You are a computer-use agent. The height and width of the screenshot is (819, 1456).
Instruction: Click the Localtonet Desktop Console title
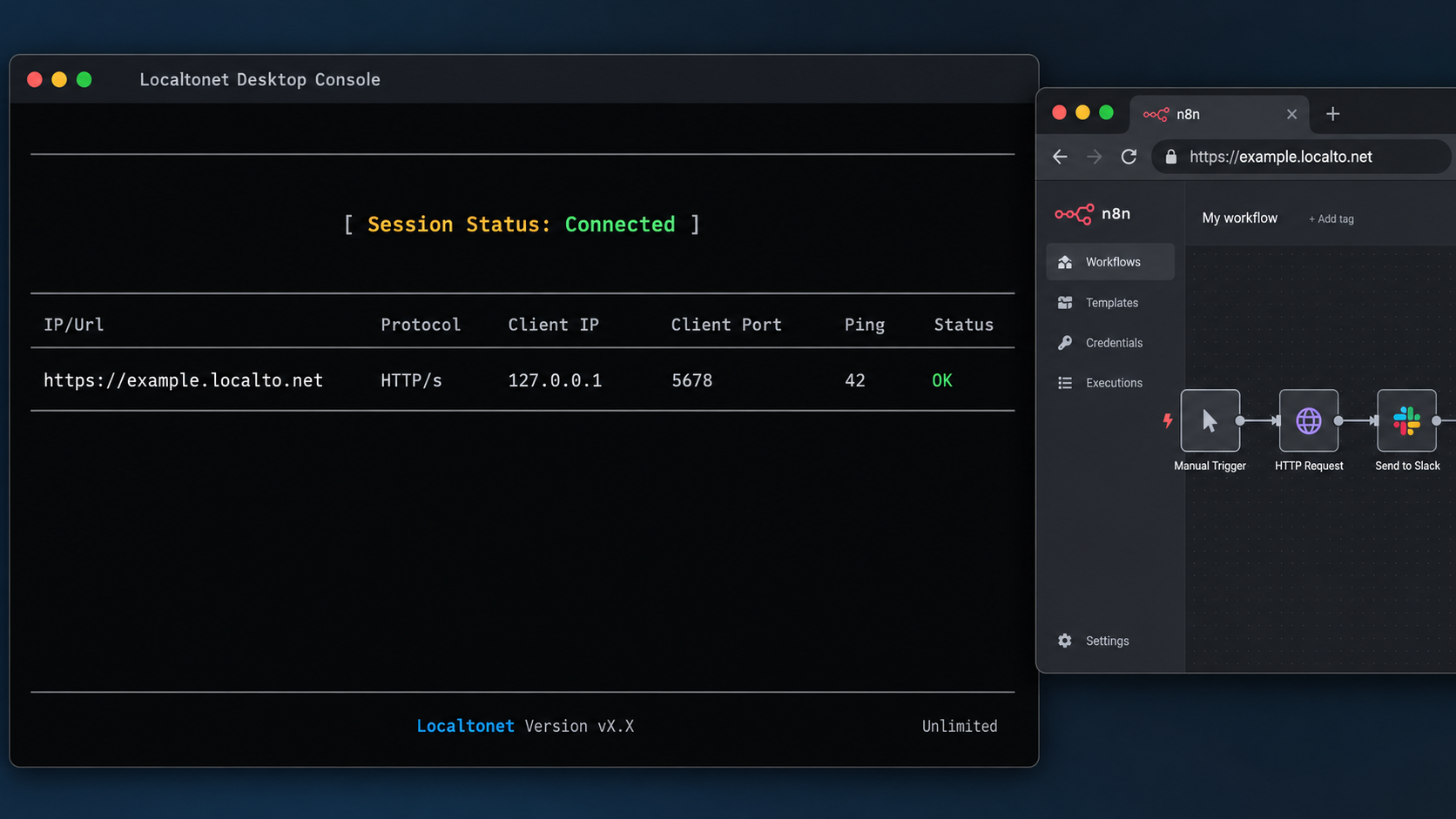pyautogui.click(x=260, y=79)
